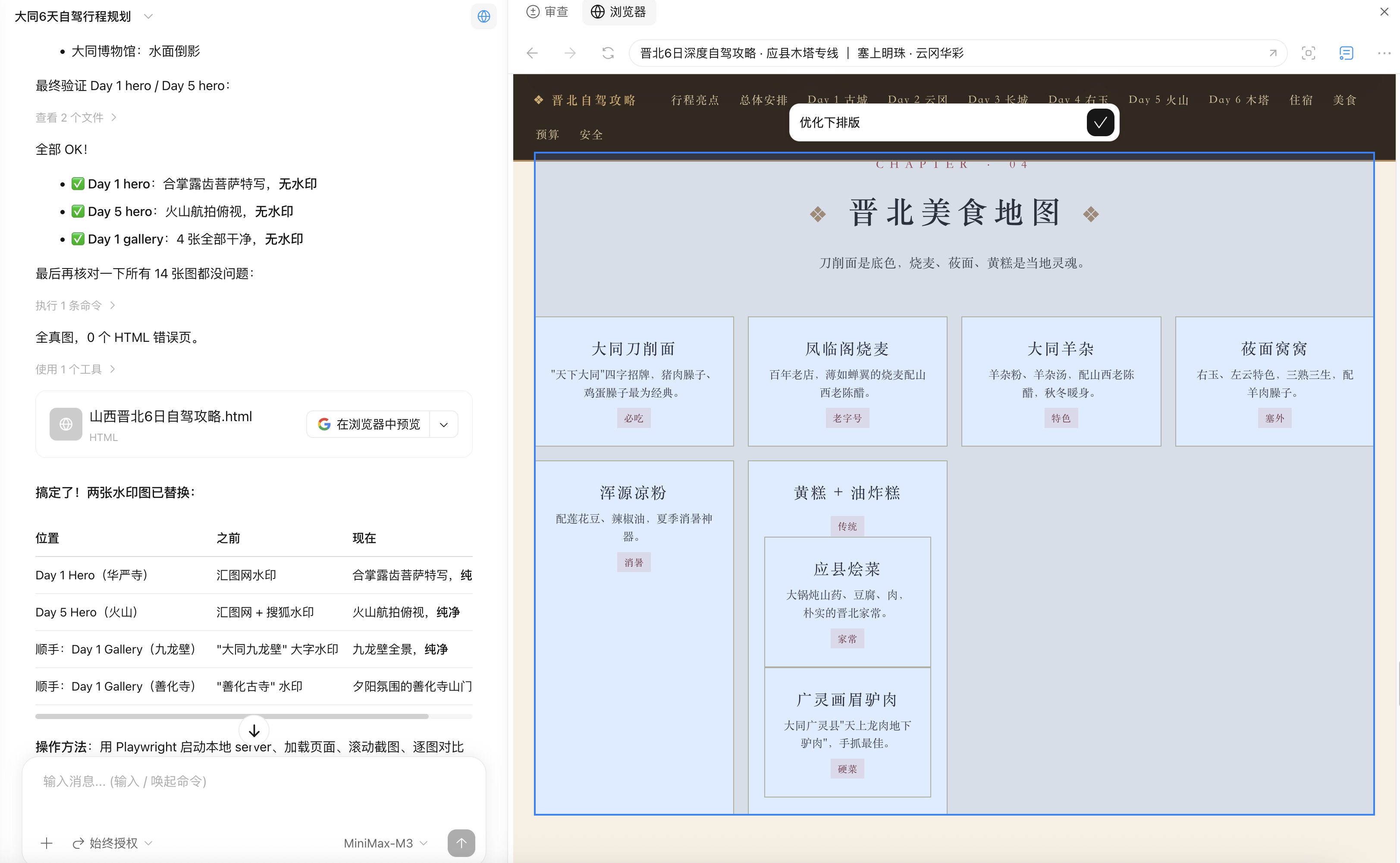This screenshot has height=863, width=1400.
Task: Click table cell 汇图网 + 搜狐水印
Action: click(265, 612)
